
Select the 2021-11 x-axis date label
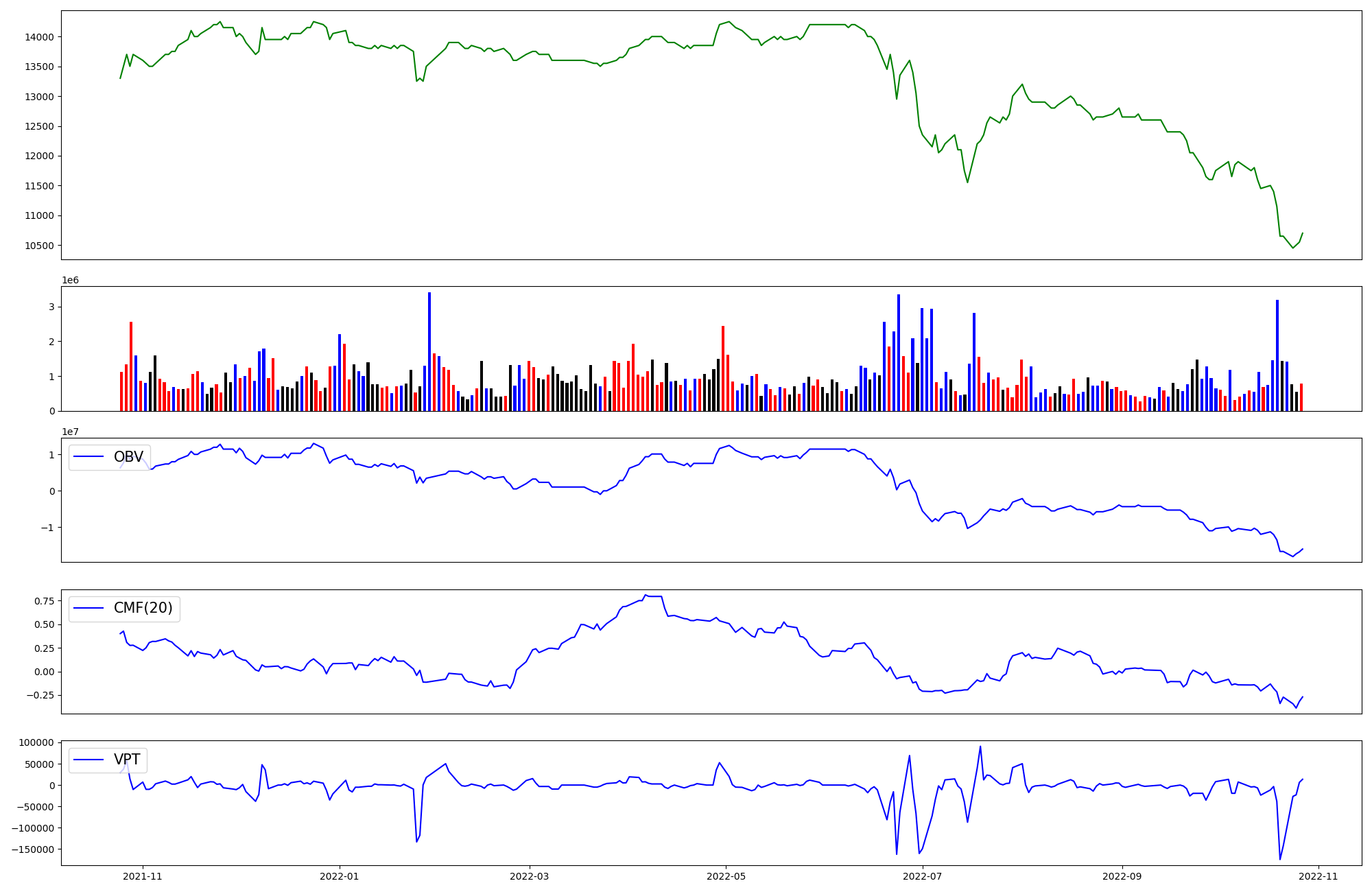(x=143, y=876)
